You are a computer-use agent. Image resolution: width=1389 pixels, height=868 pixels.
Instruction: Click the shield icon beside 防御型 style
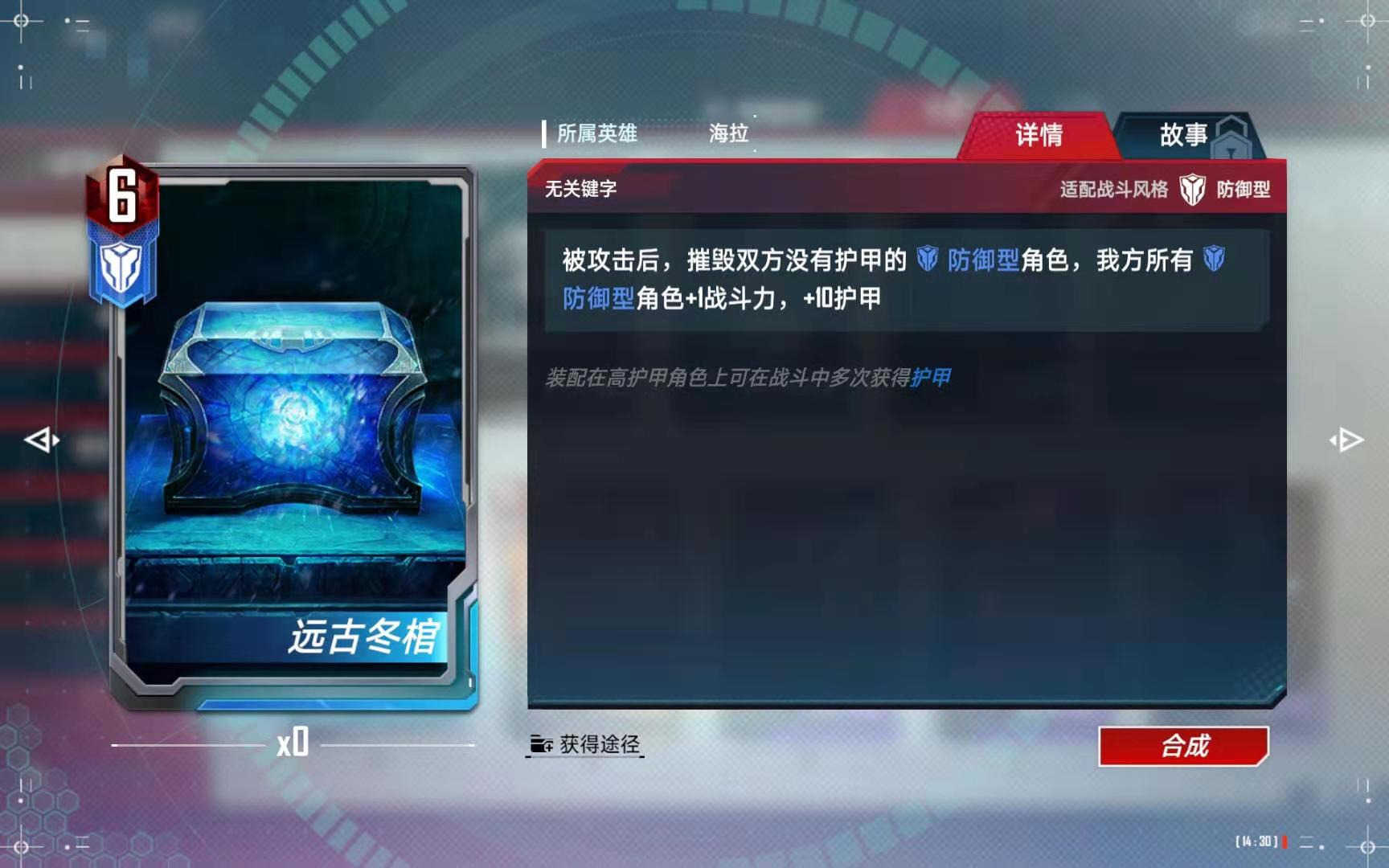1192,190
